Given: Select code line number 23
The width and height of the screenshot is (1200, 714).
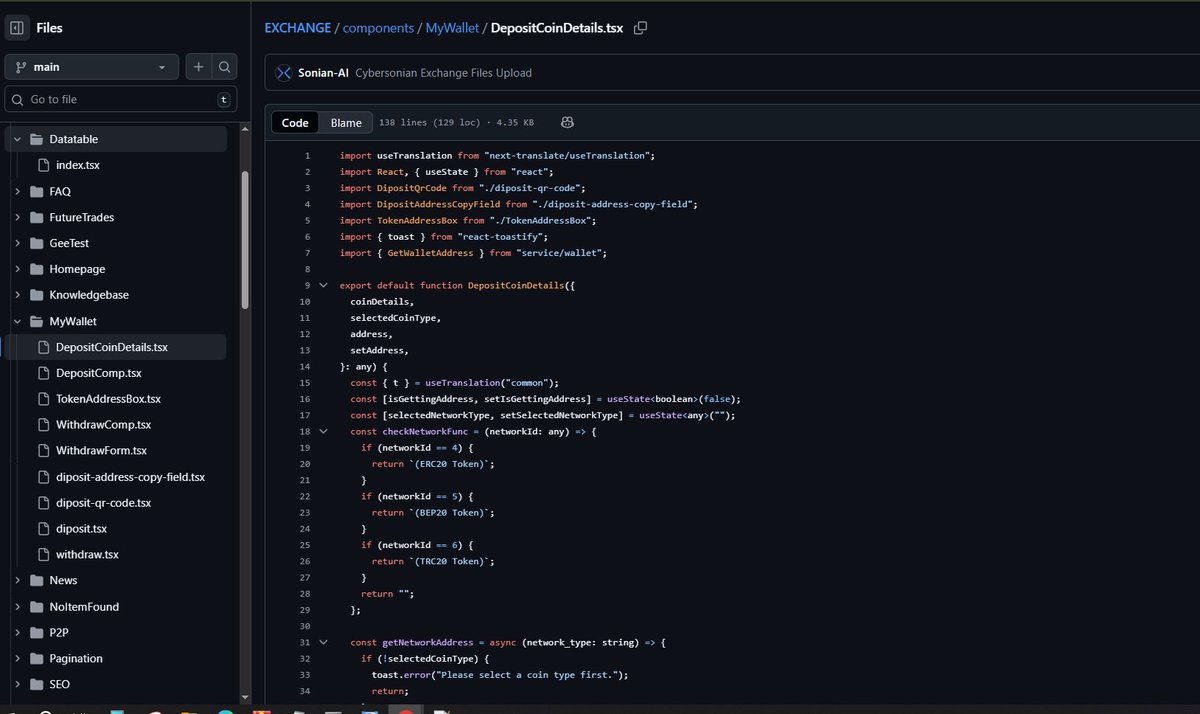Looking at the screenshot, I should click(x=305, y=512).
